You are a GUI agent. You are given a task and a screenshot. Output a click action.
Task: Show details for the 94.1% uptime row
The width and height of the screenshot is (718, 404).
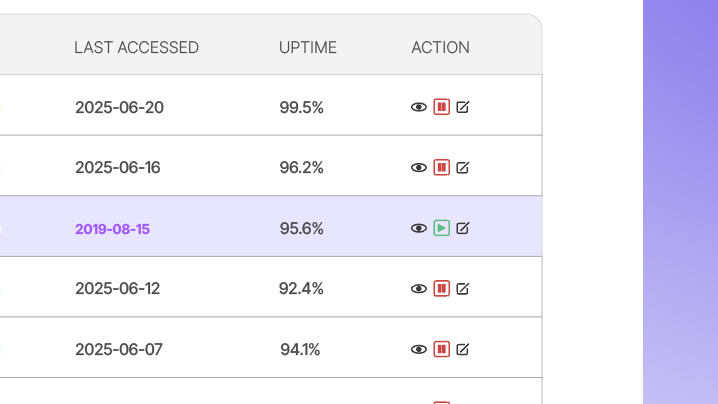click(x=419, y=350)
